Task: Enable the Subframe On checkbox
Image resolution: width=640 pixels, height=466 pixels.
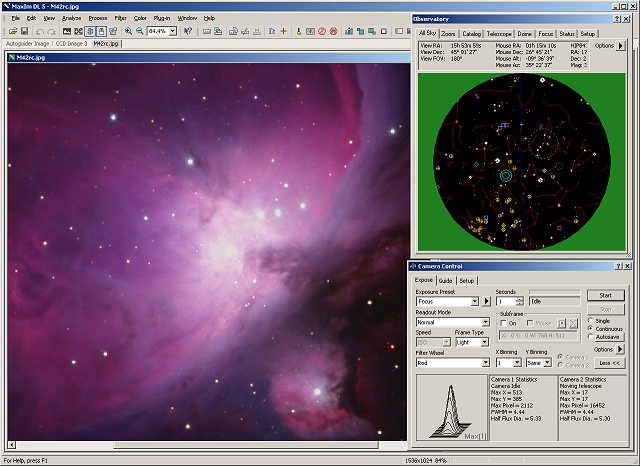Action: 503,323
